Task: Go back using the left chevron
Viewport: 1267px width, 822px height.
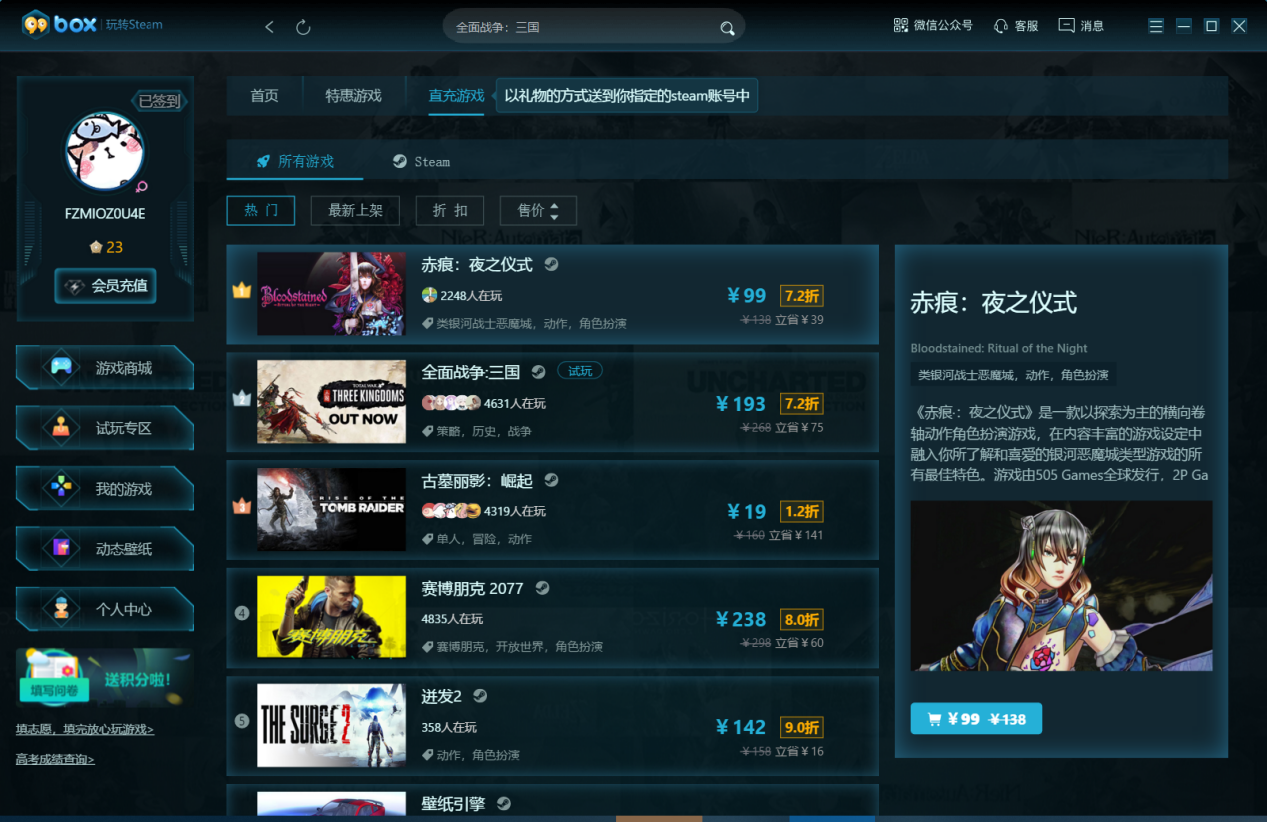Action: point(268,27)
